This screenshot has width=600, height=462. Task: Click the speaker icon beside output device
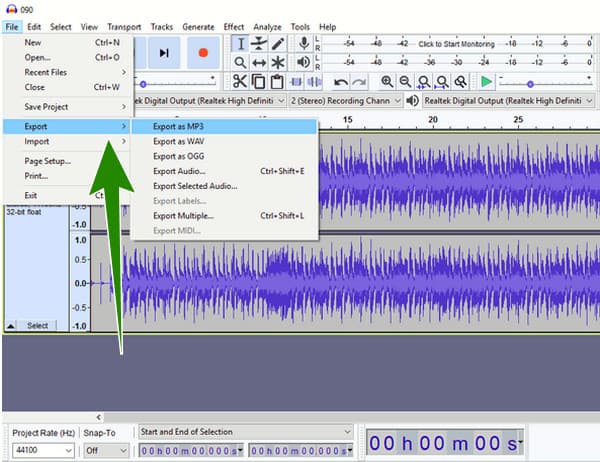412,101
